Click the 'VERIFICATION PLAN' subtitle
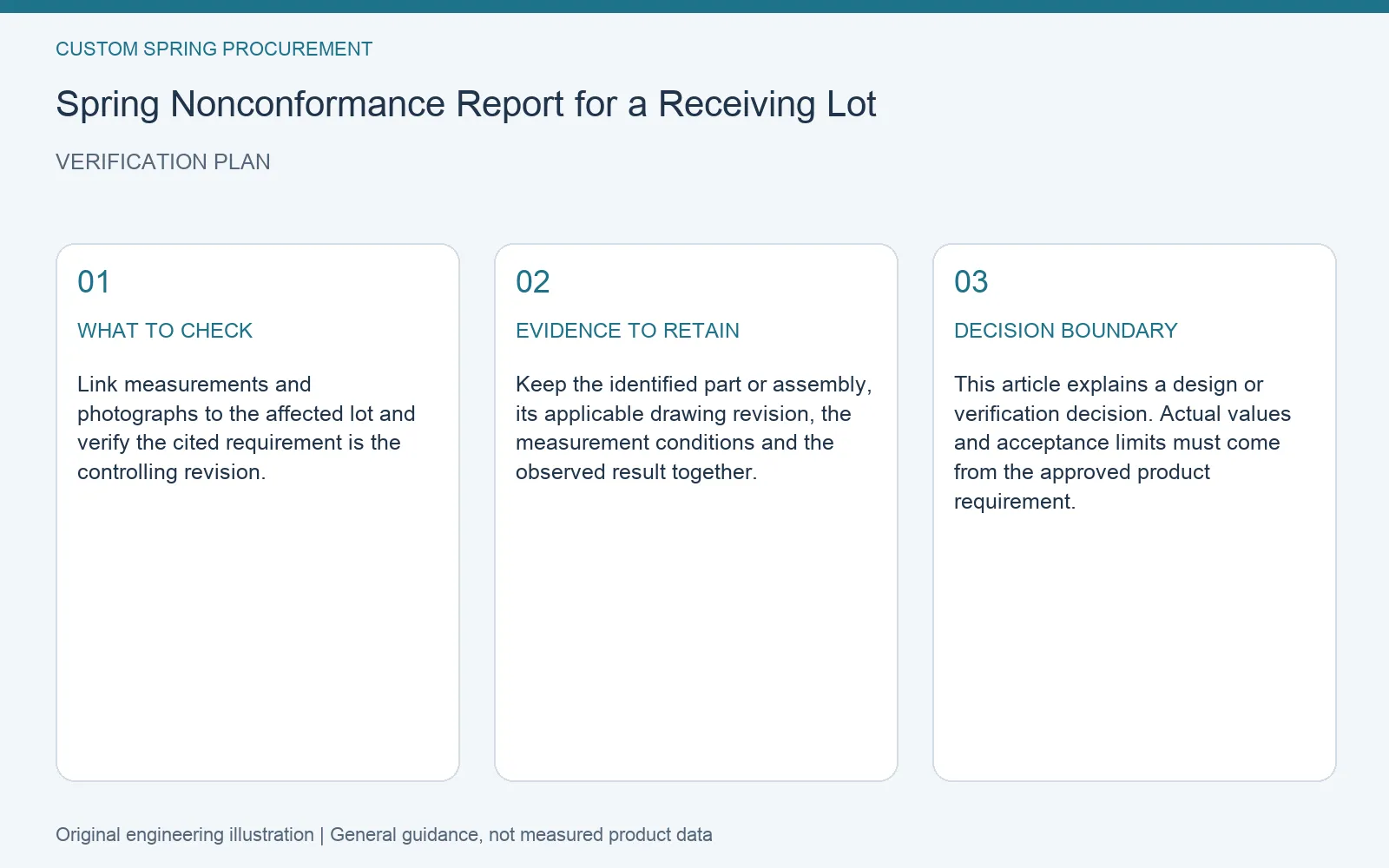This screenshot has height=868, width=1389. 163,162
